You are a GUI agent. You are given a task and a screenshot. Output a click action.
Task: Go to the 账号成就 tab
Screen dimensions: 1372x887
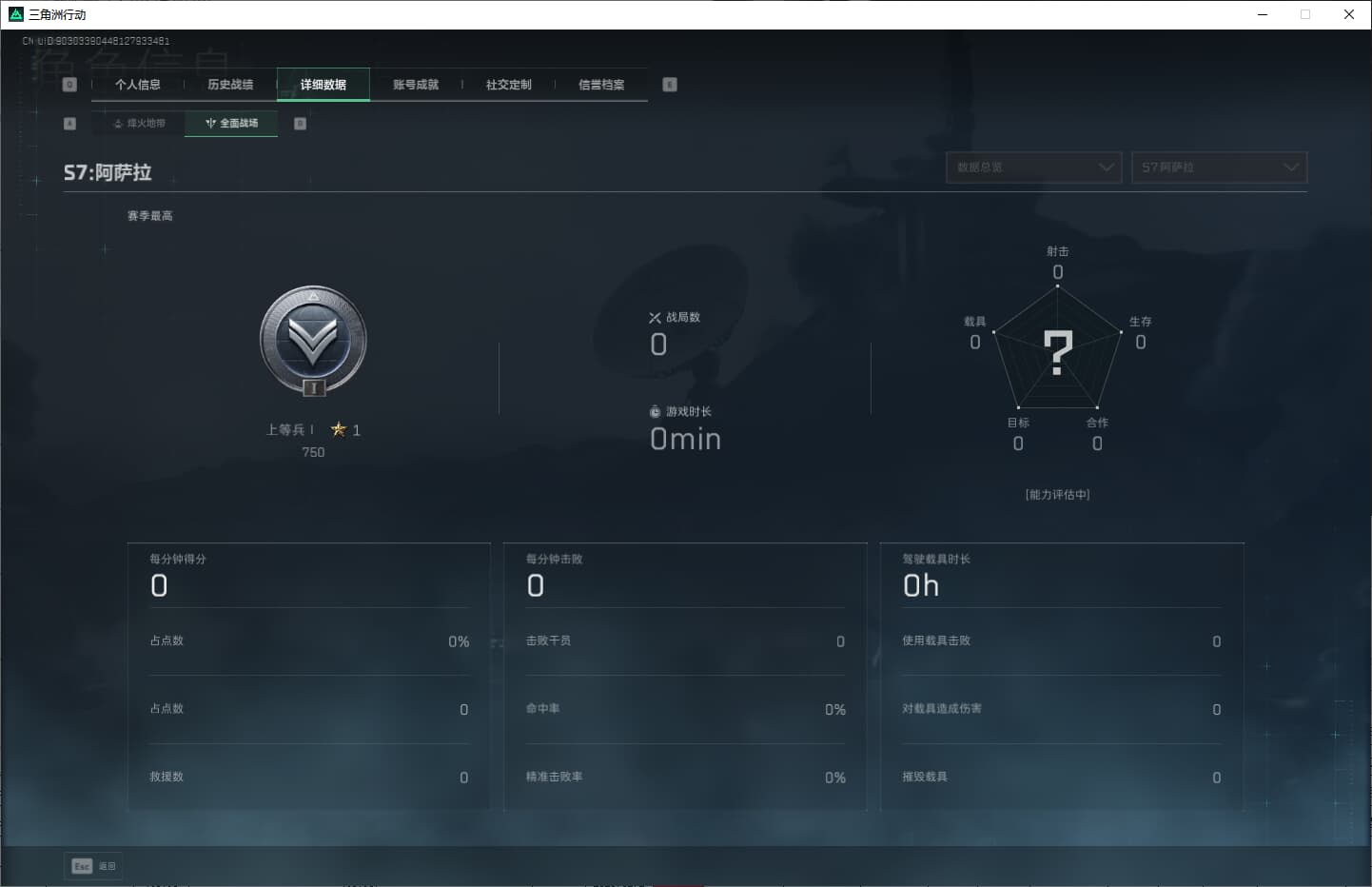coord(416,85)
